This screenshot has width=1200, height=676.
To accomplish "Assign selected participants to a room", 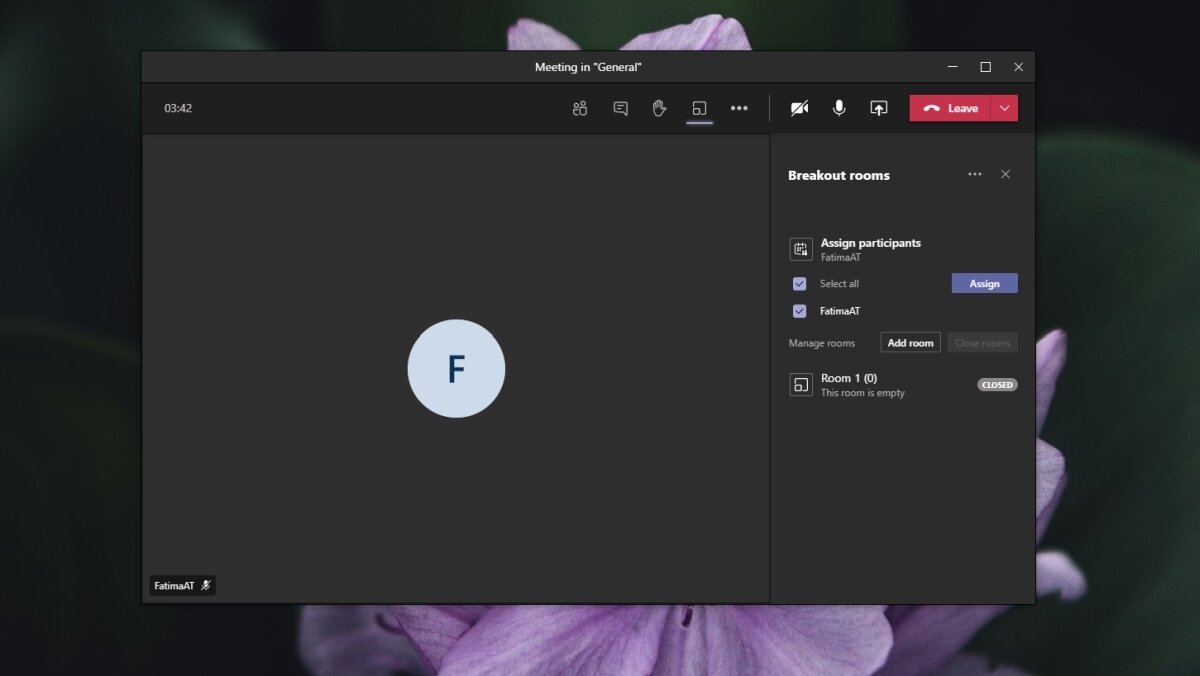I will (x=984, y=283).
